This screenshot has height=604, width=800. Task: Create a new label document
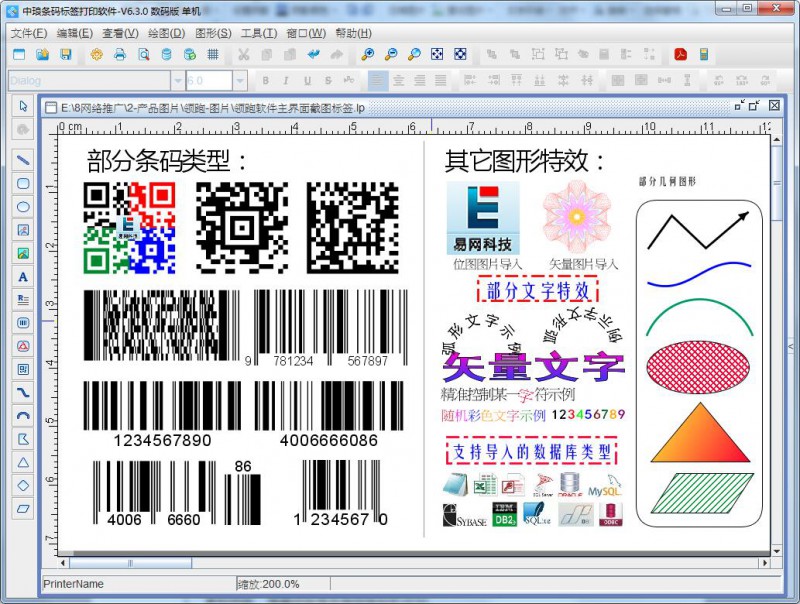[x=19, y=54]
